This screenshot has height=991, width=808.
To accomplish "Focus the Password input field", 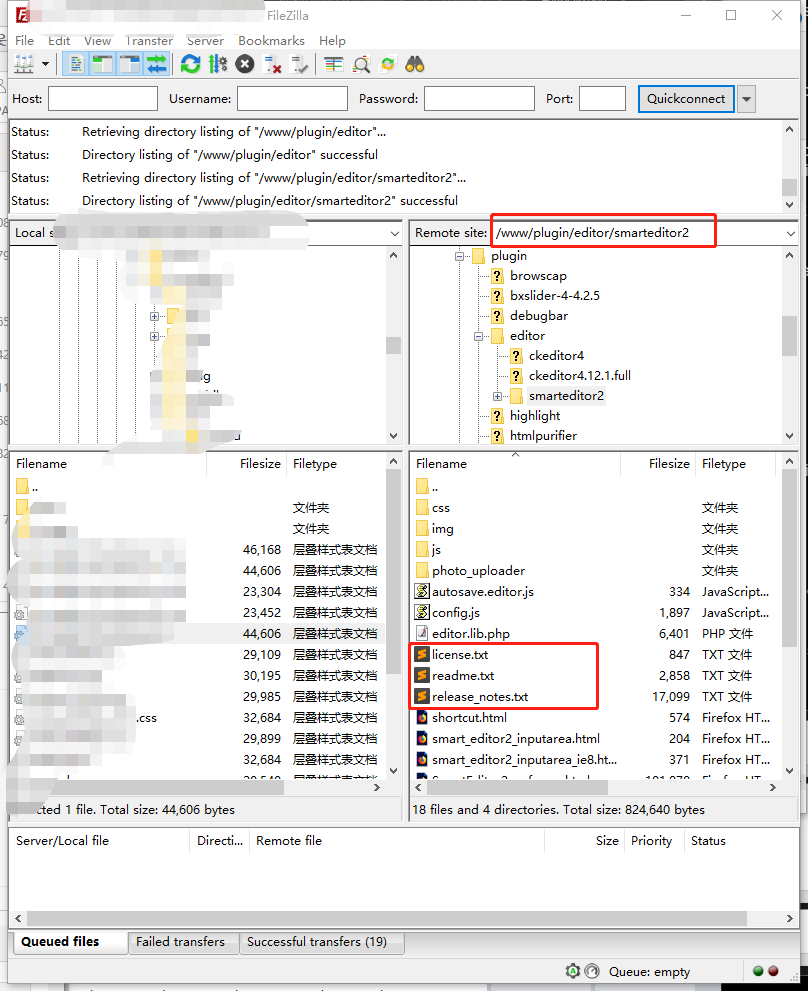I will coord(479,99).
